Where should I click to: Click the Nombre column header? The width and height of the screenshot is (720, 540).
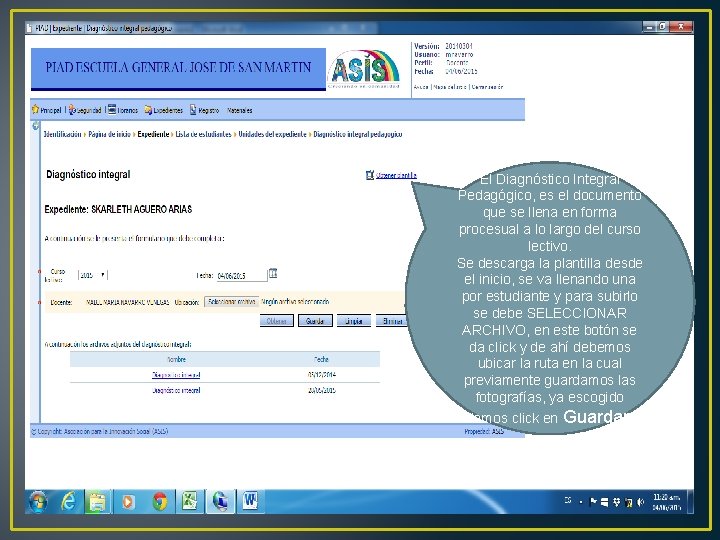click(176, 359)
